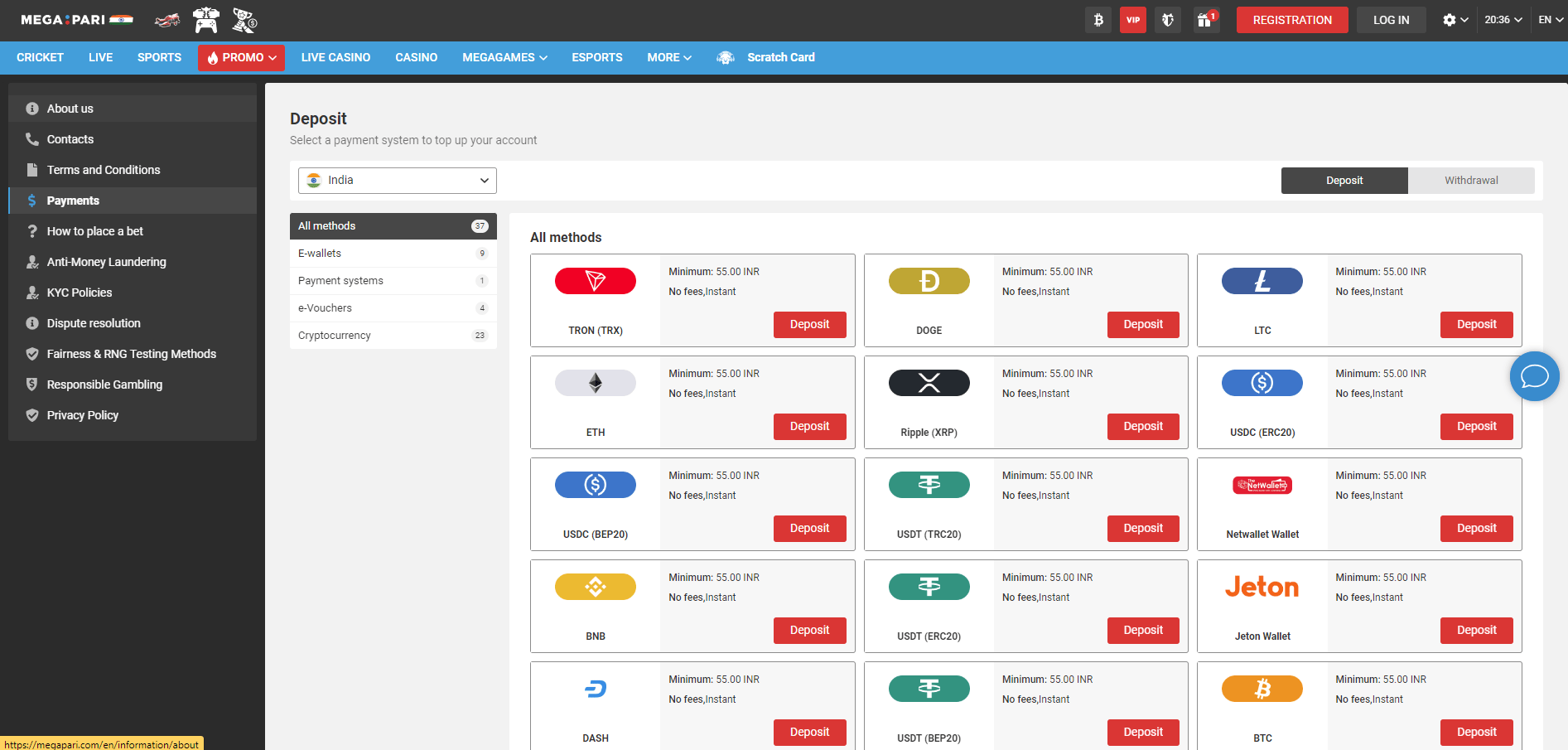1568x750 pixels.
Task: Click the Netwallet Wallet logo
Action: 1262,485
